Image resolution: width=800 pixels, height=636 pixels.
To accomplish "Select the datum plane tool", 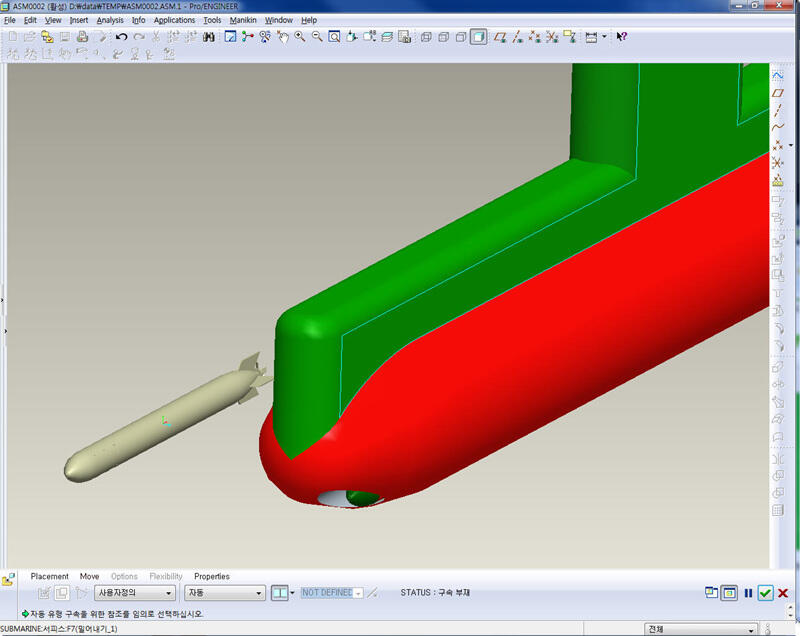I will coord(778,93).
